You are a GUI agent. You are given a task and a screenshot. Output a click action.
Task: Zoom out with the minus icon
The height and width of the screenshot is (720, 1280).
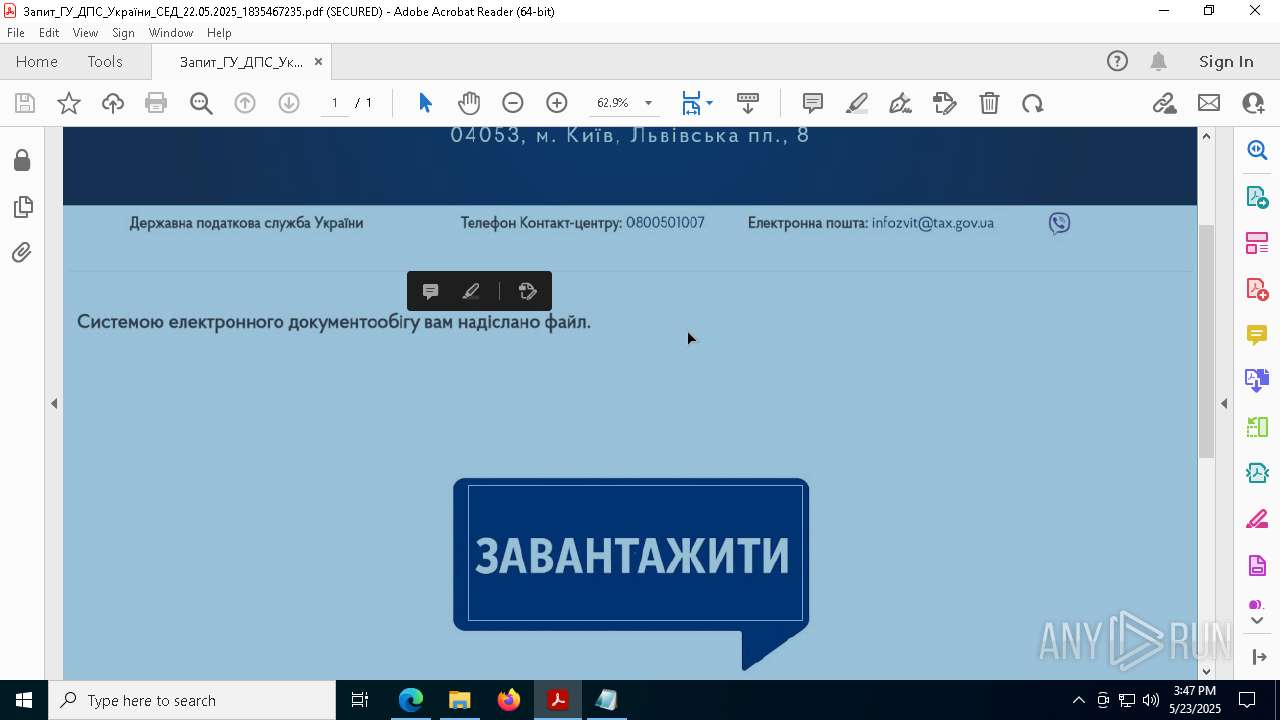(513, 103)
